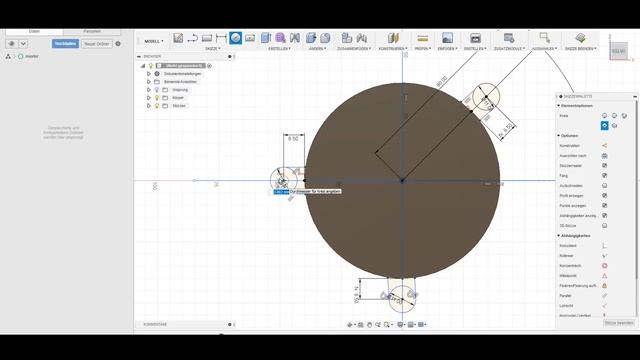Click the Fillet icon under Ändern
This screenshot has width=640, height=360.
click(x=325, y=38)
